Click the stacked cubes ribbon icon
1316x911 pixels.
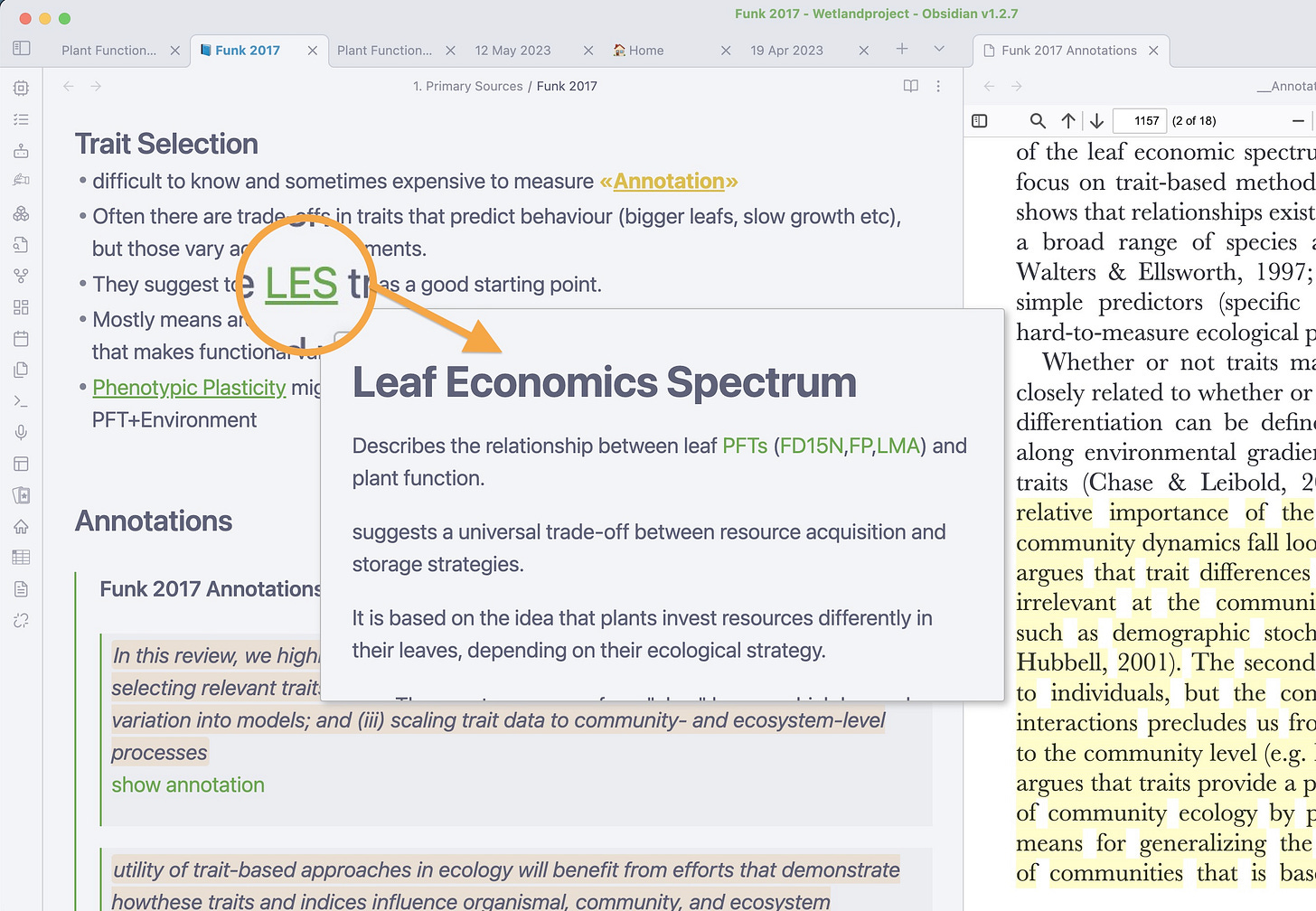pyautogui.click(x=21, y=213)
